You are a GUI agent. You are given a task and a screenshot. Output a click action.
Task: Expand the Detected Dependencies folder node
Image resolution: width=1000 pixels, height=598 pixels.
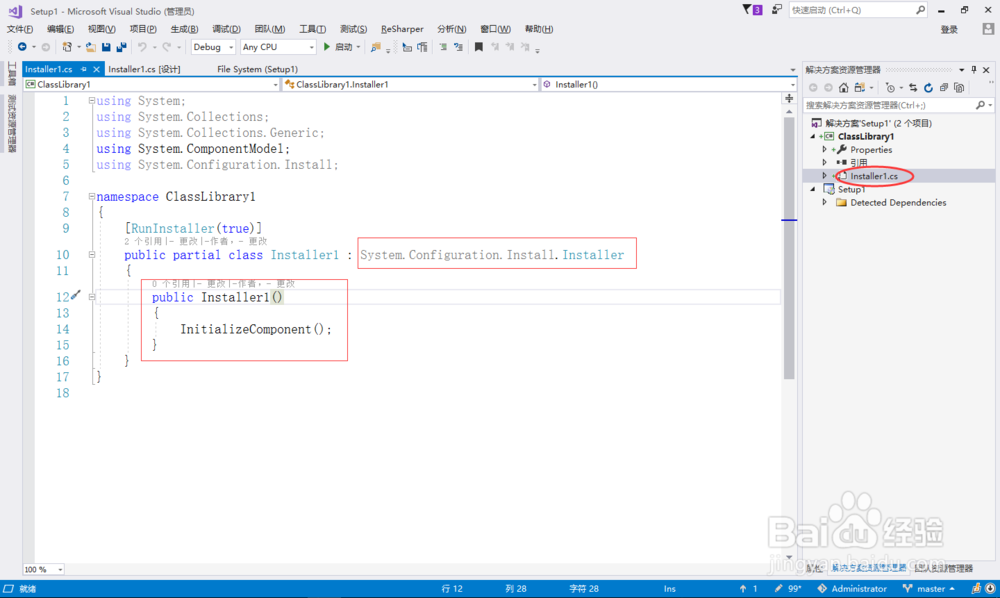[825, 202]
